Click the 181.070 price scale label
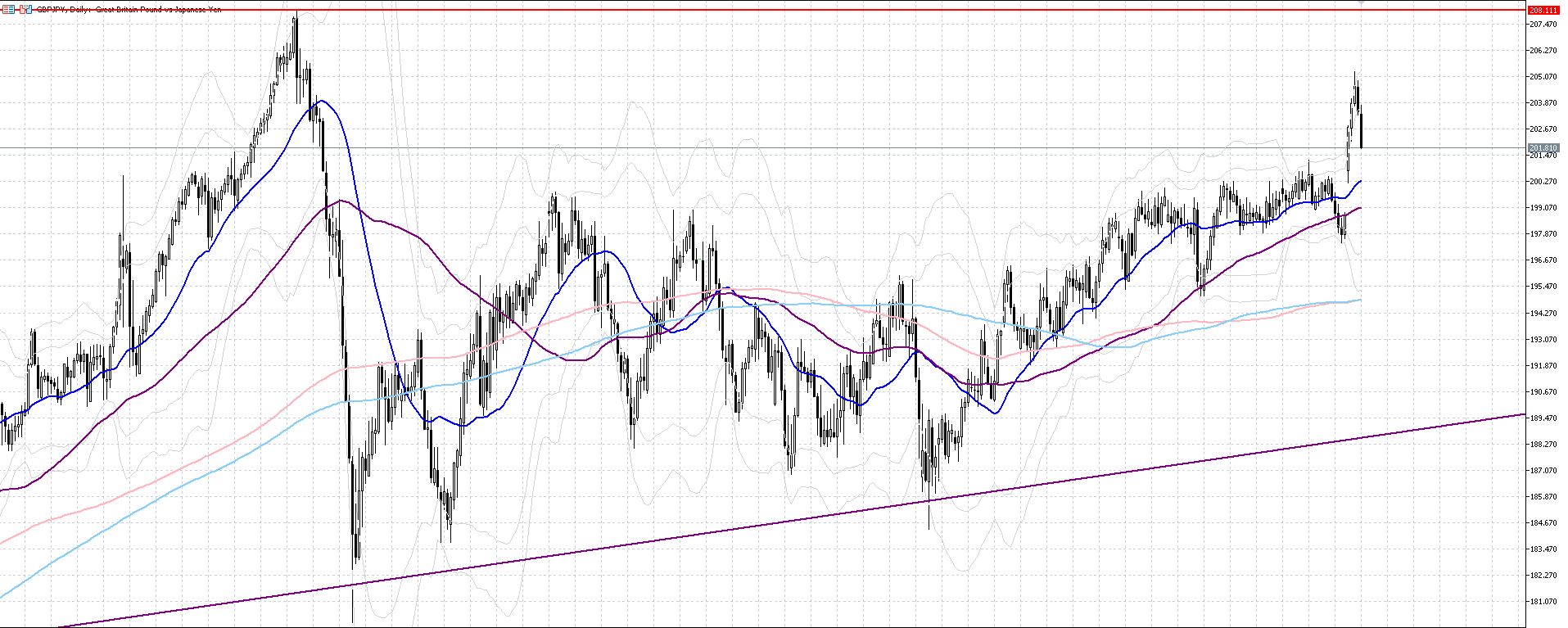 click(1543, 602)
